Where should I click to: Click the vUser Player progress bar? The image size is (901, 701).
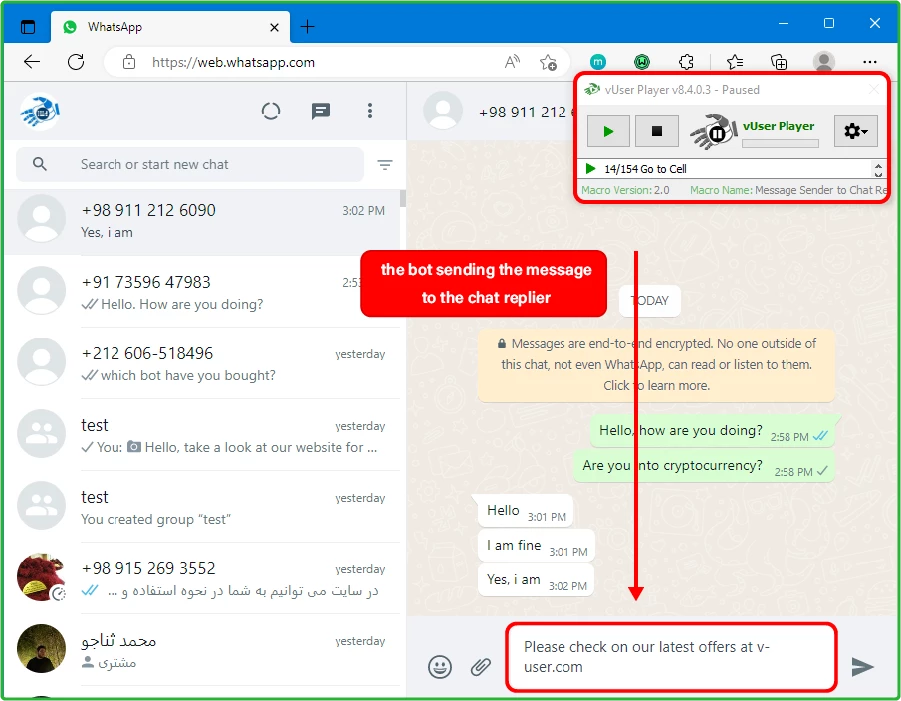pos(780,144)
